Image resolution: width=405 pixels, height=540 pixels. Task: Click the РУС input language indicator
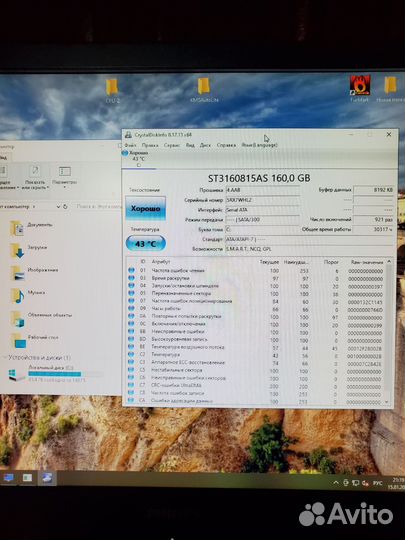point(378,483)
